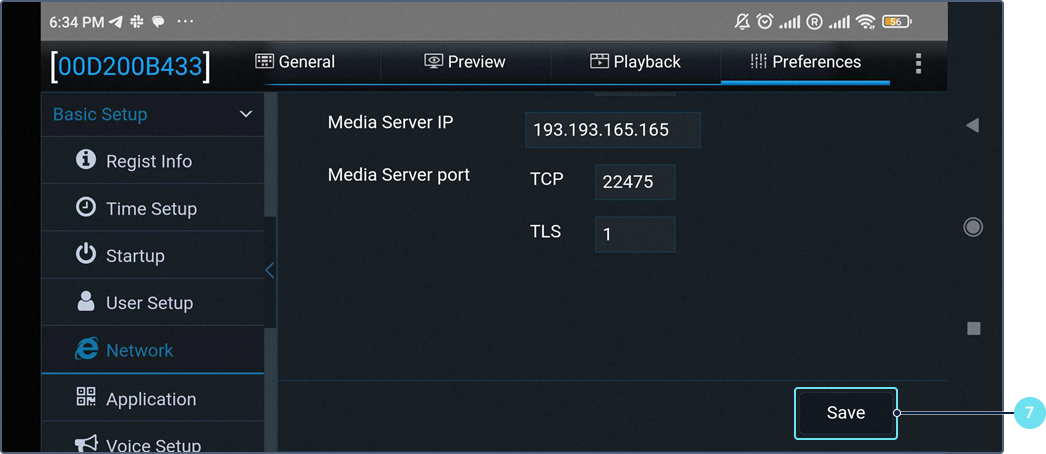The height and width of the screenshot is (454, 1046).
Task: Click the Regist Info icon in sidebar
Action: pos(86,160)
